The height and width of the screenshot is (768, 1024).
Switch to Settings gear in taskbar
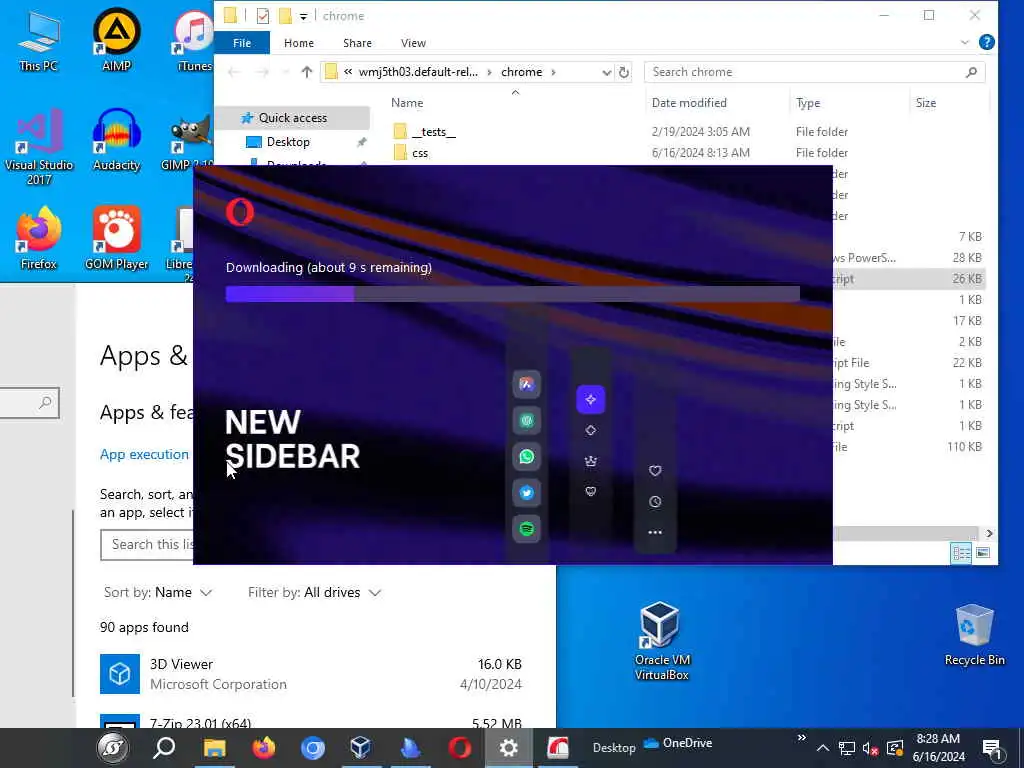coord(509,748)
